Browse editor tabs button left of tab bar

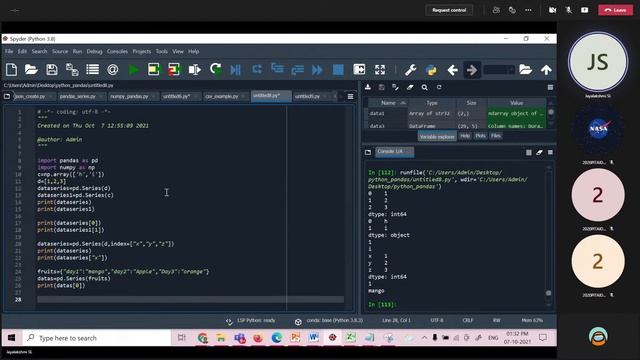click(x=7, y=96)
